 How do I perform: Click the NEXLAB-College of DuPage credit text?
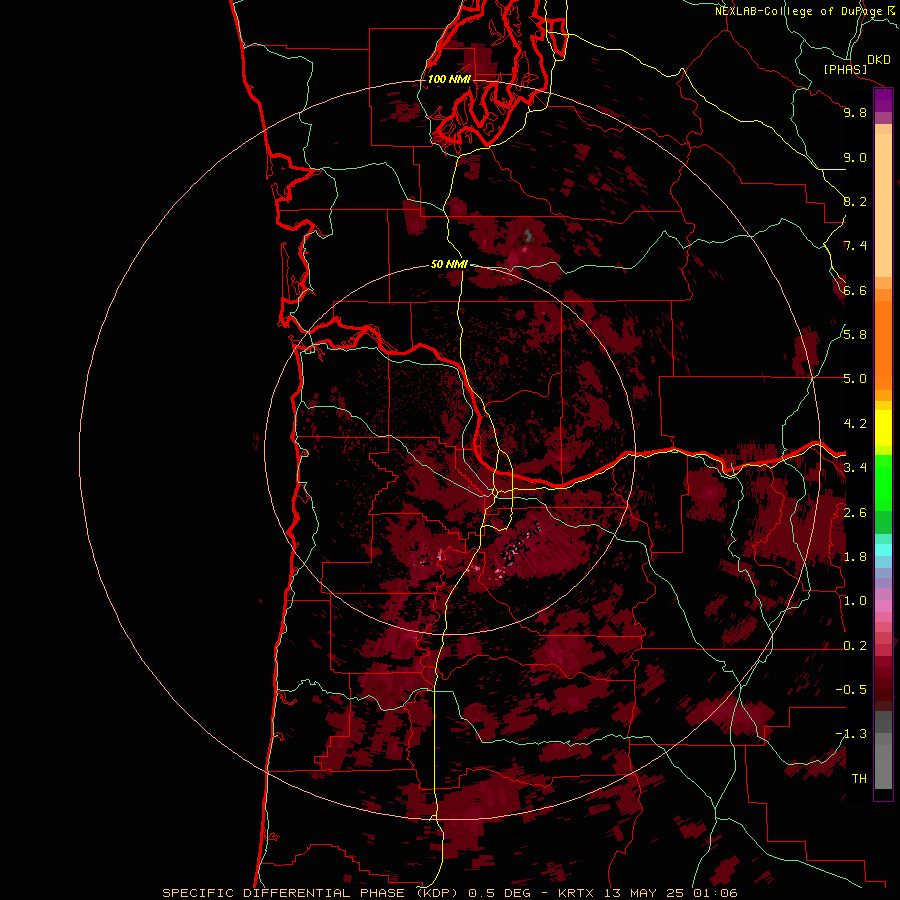(800, 11)
